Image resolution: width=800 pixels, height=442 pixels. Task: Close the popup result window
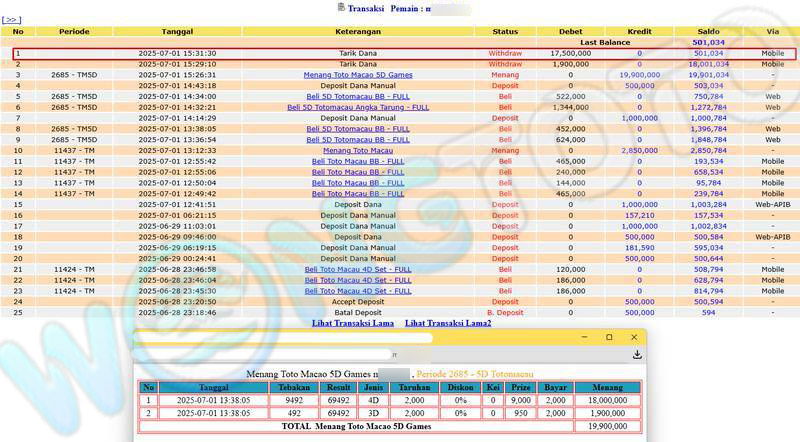coord(633,338)
